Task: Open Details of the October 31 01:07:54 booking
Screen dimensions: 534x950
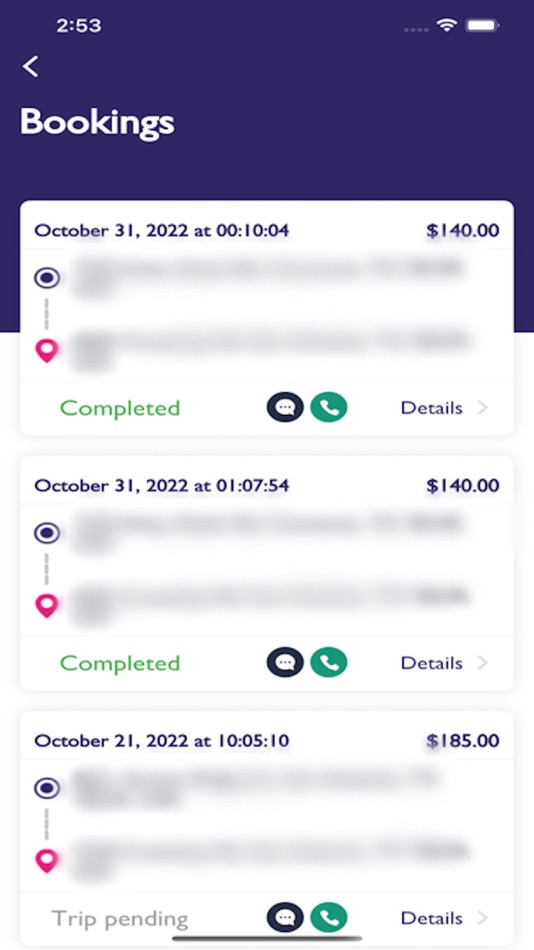Action: [432, 663]
